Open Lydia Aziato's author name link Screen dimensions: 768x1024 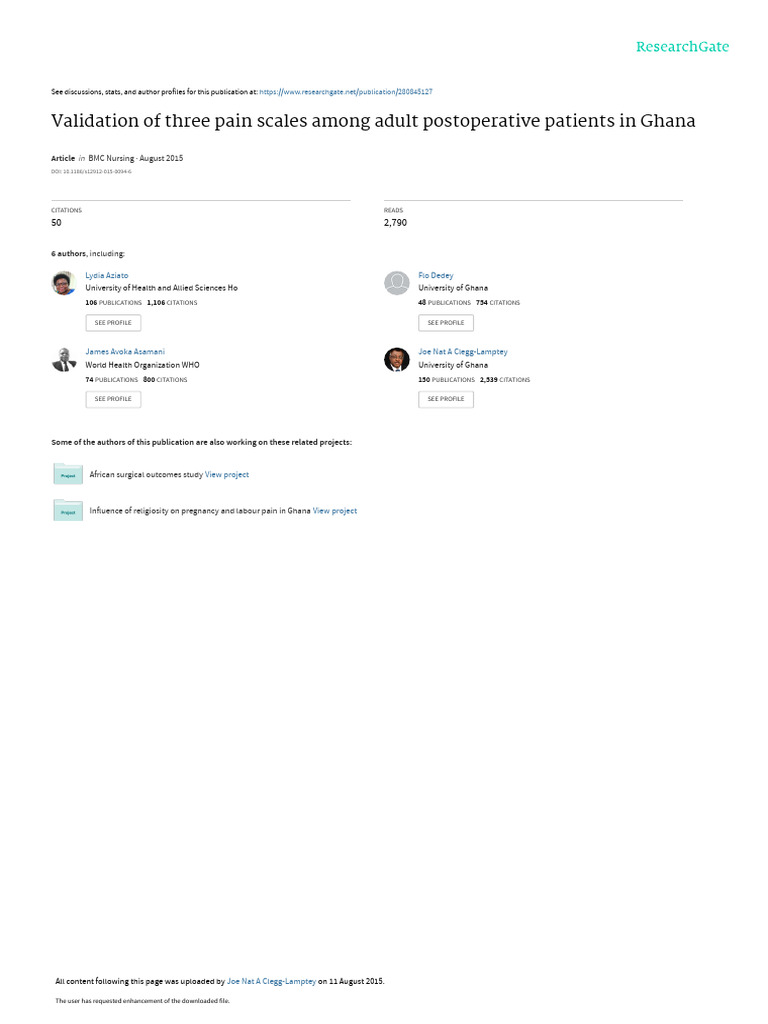click(x=106, y=276)
